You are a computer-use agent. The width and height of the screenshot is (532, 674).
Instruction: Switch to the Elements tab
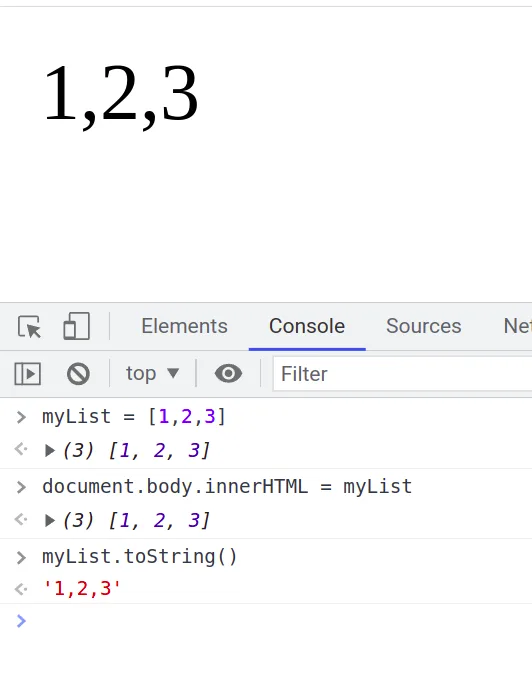(184, 326)
